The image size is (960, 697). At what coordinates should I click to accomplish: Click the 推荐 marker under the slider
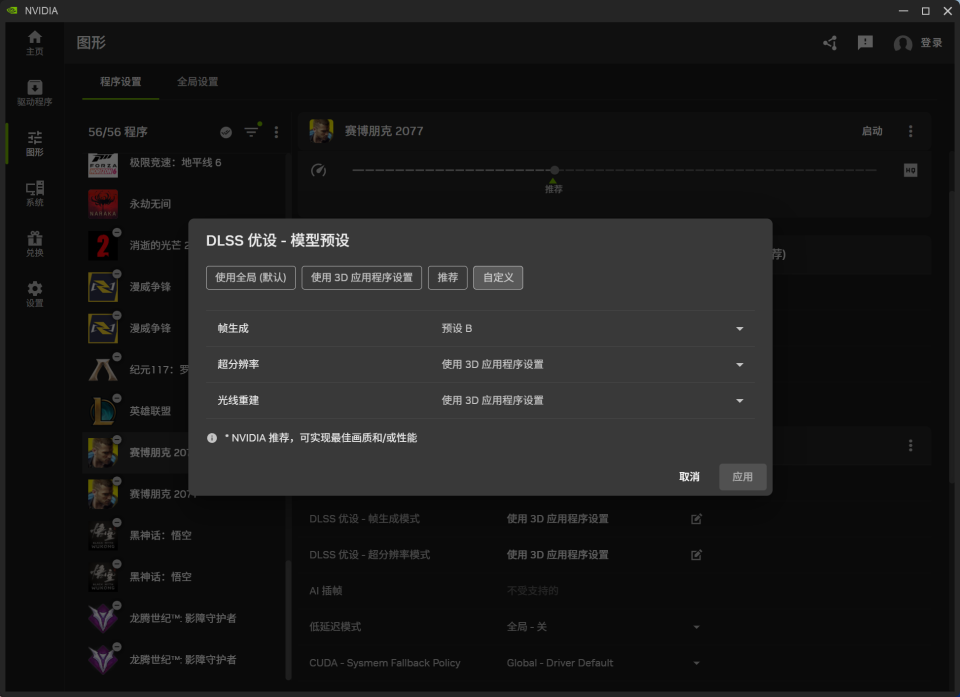[553, 187]
